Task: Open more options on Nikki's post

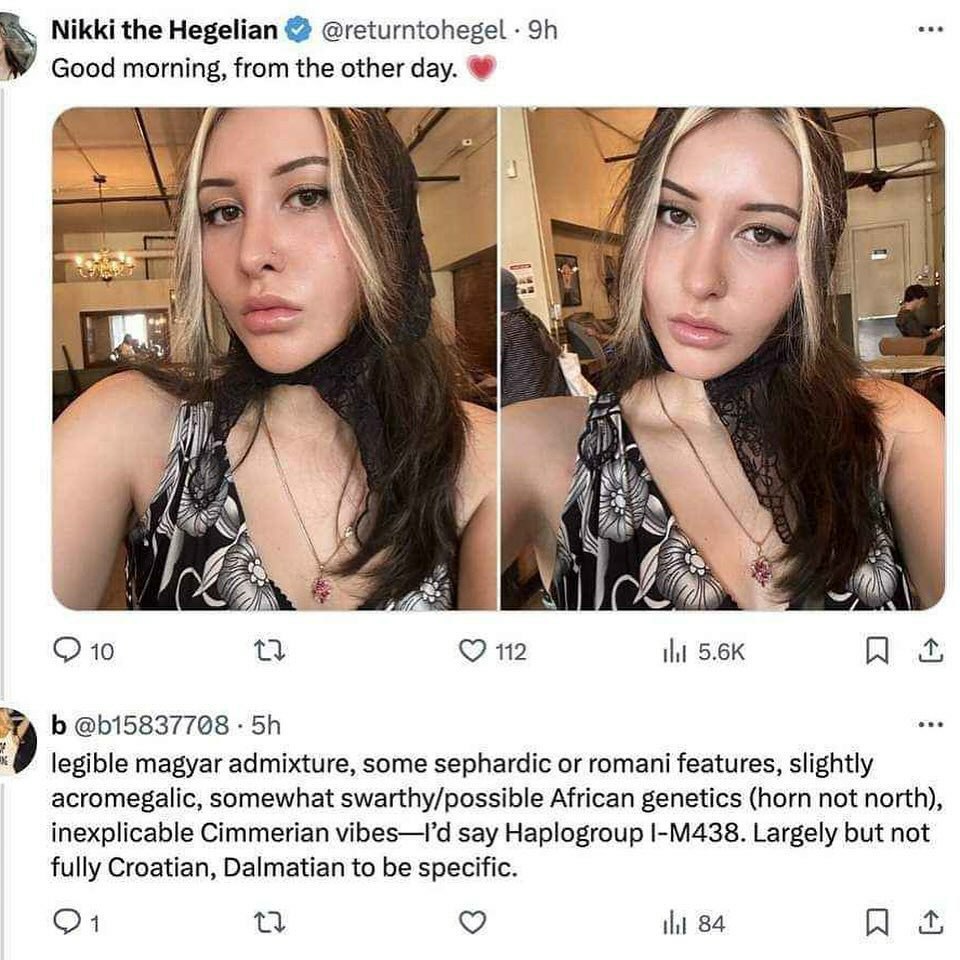Action: tap(931, 29)
